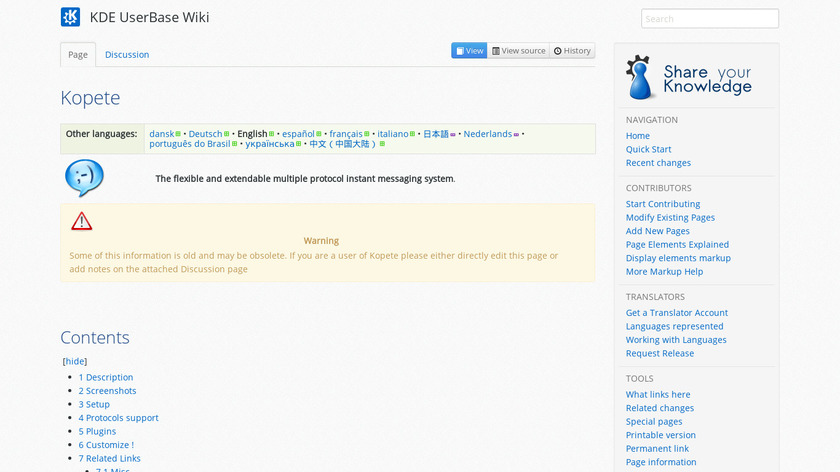Click the red warning triangle icon
The height and width of the screenshot is (472, 840).
point(81,221)
